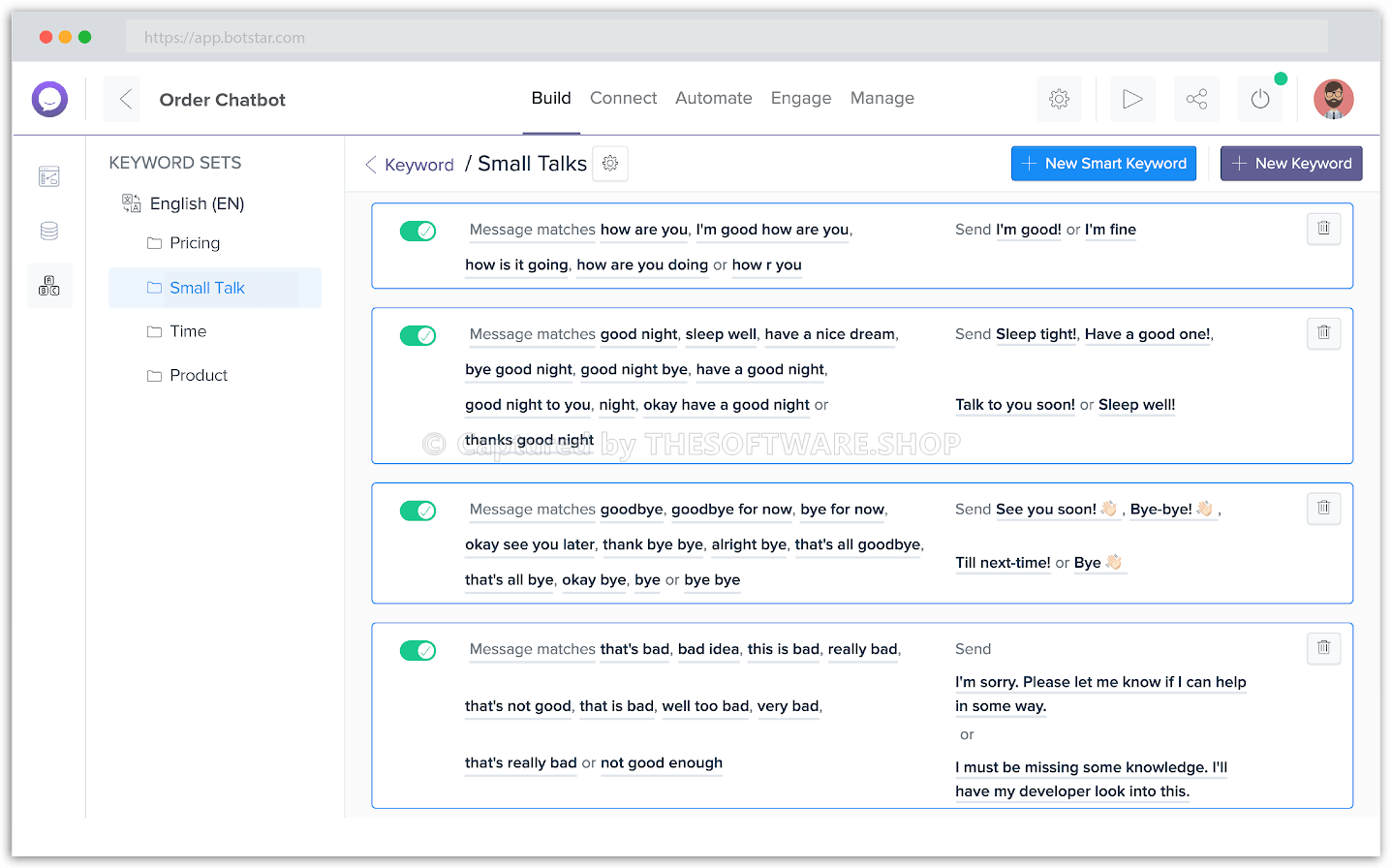
Task: Delete the 'good night' keyword rule
Action: tap(1323, 333)
